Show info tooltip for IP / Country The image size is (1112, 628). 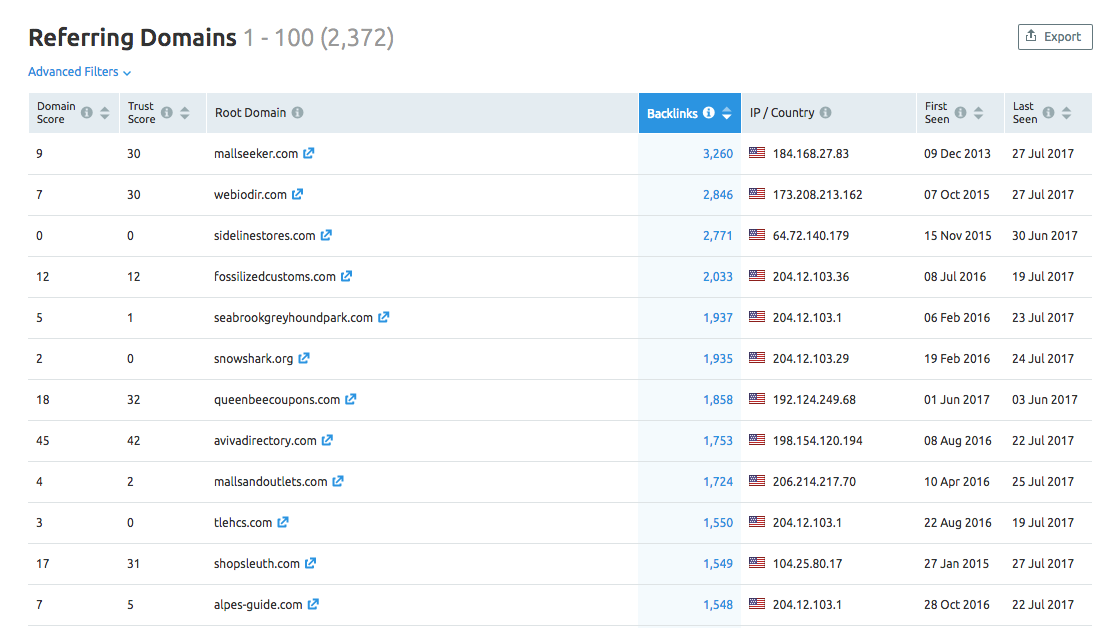point(825,113)
